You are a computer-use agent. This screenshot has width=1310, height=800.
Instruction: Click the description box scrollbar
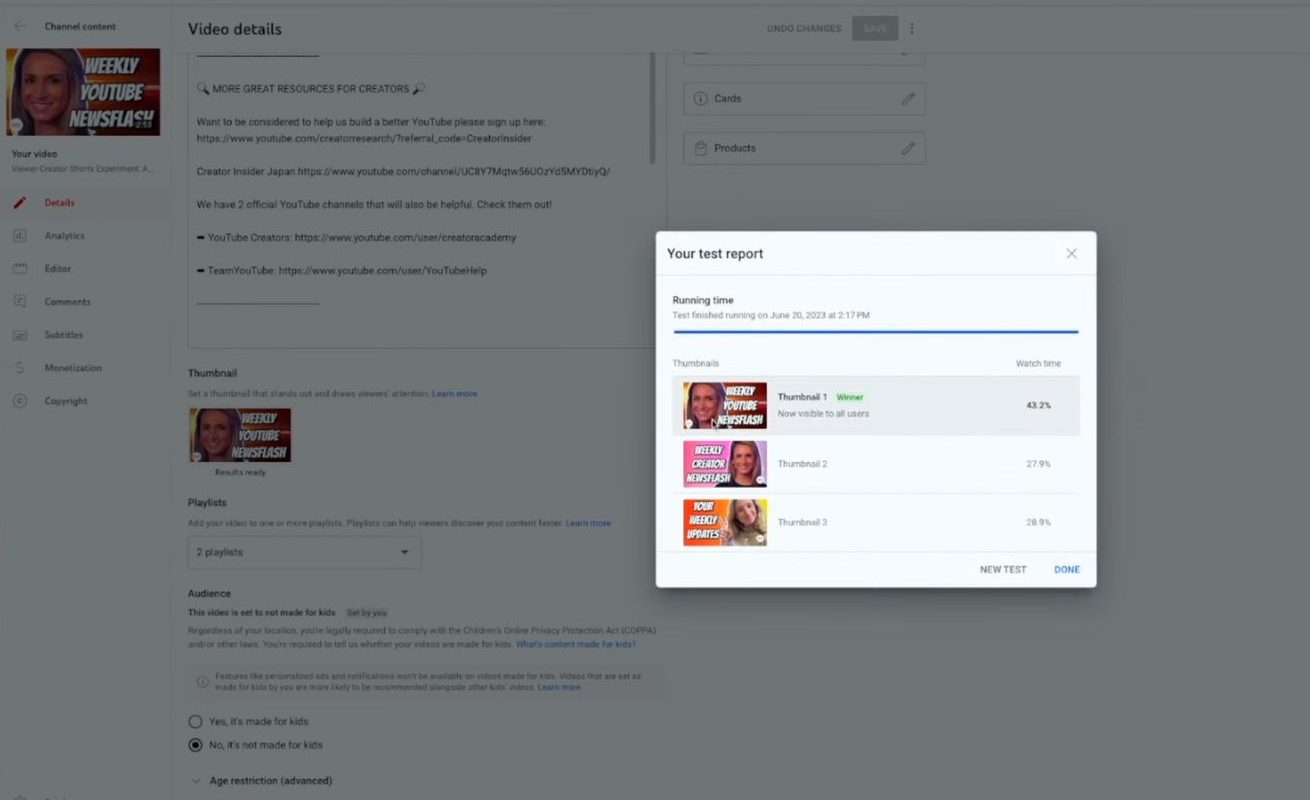(653, 110)
